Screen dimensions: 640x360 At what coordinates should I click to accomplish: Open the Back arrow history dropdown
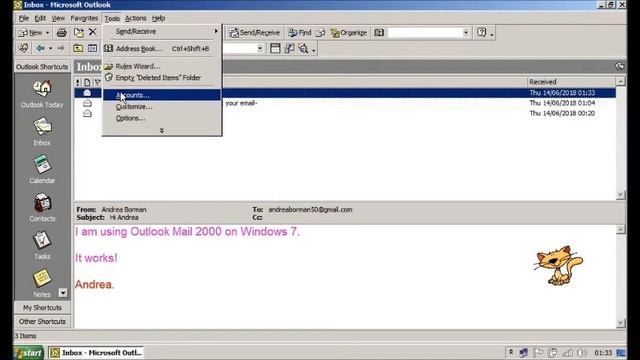point(51,49)
